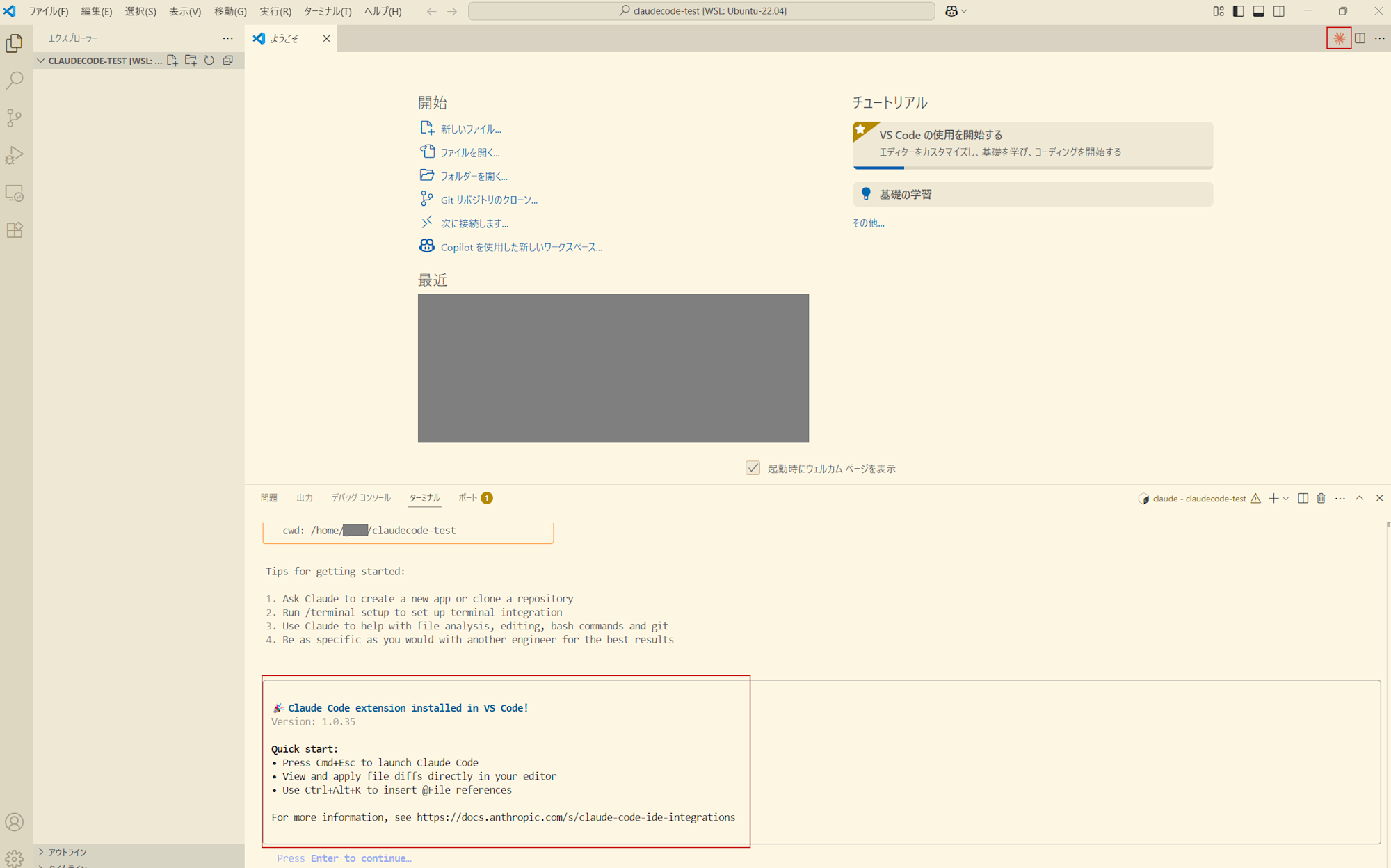The height and width of the screenshot is (868, 1391).
Task: Open the Explorer view in activity bar
Action: point(15,43)
